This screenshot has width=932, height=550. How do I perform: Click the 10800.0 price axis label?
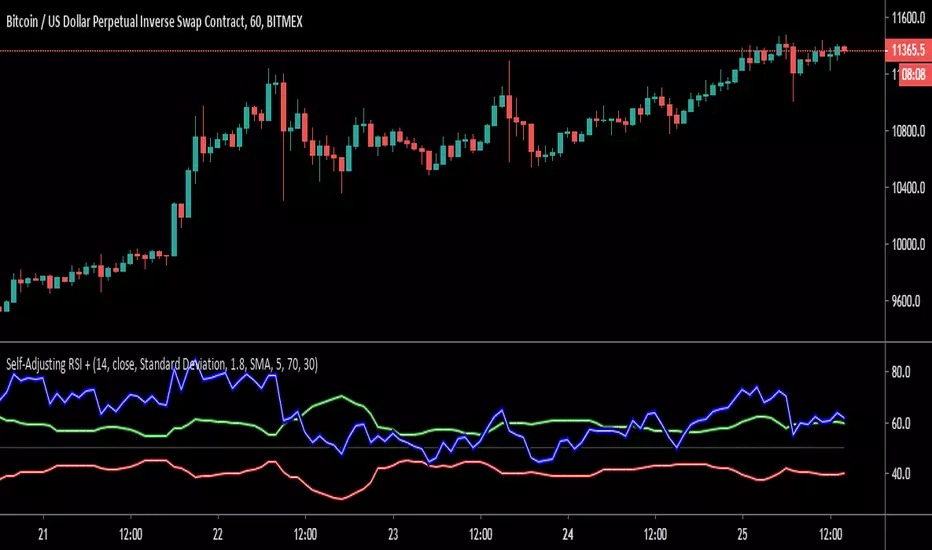point(908,131)
